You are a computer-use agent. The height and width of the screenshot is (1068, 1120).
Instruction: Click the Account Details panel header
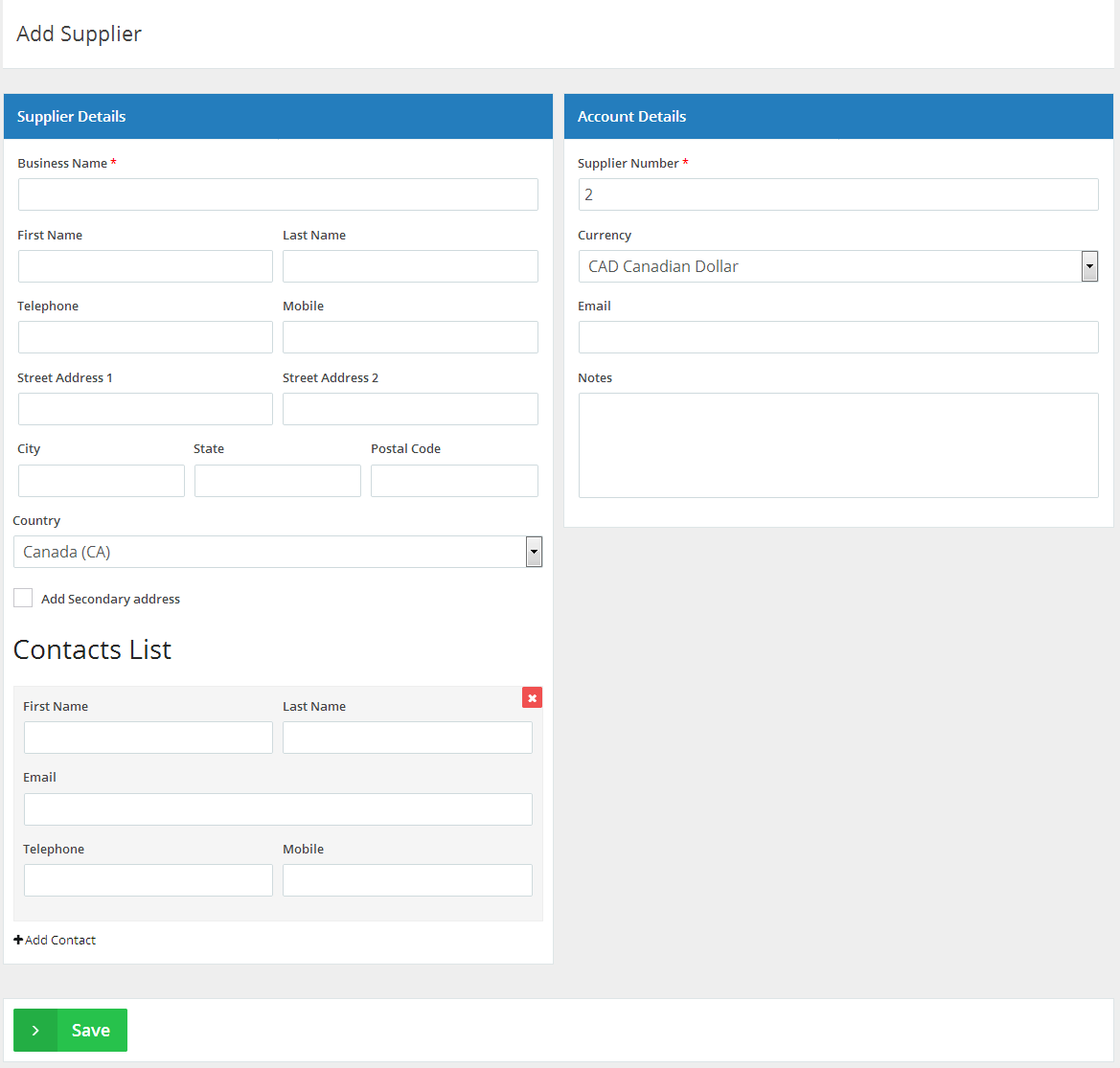838,116
